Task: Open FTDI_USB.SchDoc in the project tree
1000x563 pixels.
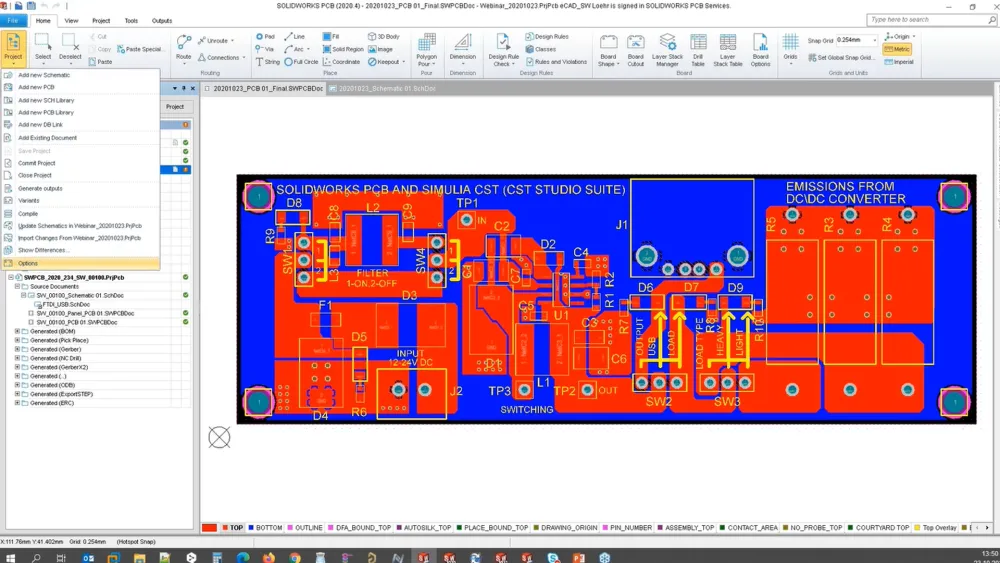Action: click(x=66, y=304)
